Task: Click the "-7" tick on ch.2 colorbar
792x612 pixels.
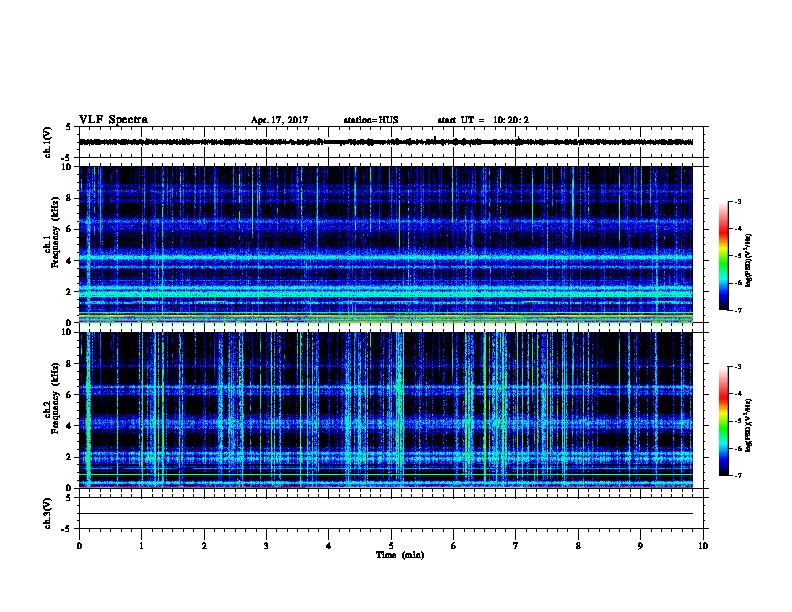Action: (737, 476)
